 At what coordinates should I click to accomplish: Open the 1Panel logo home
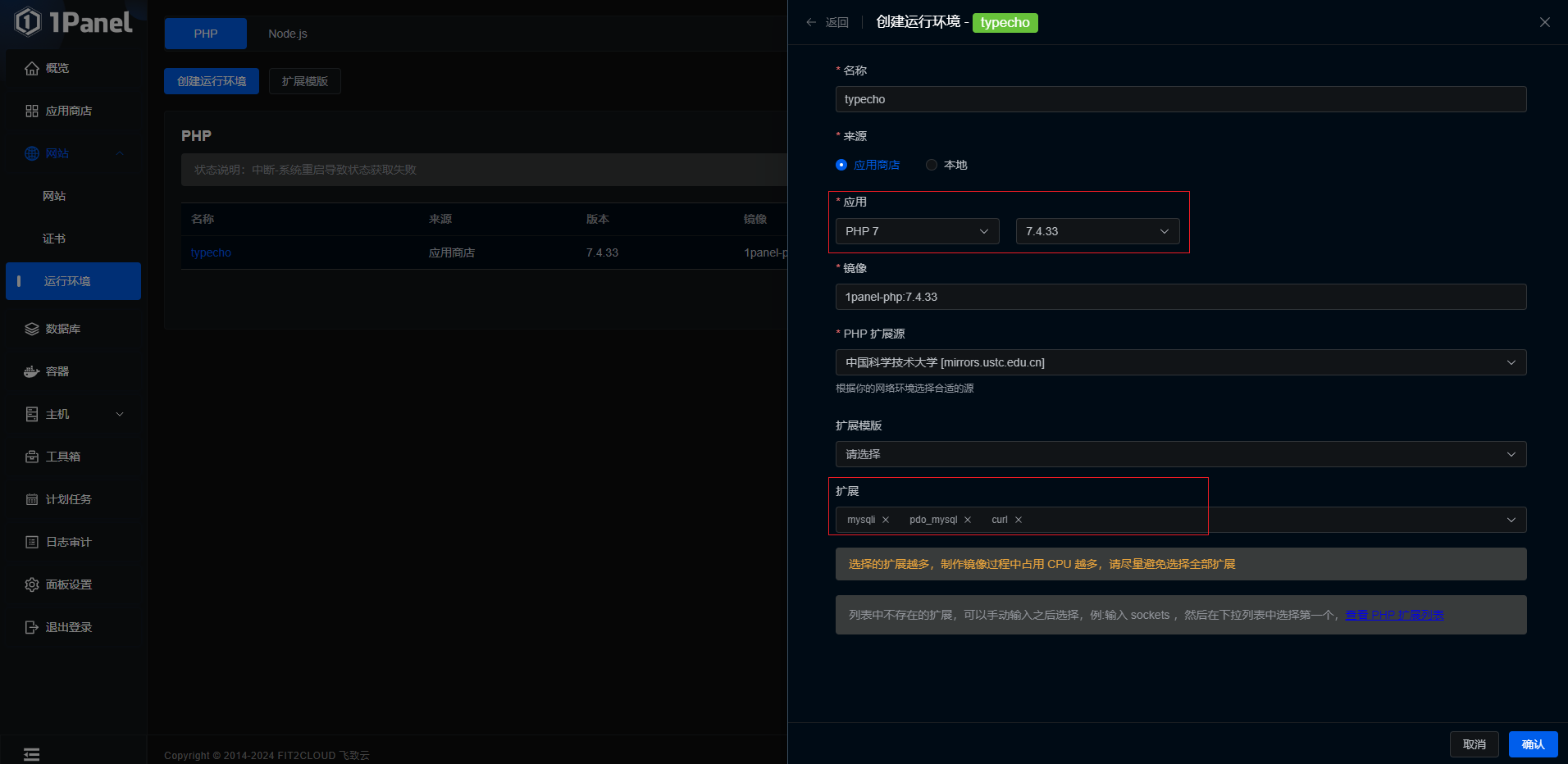coord(74,22)
